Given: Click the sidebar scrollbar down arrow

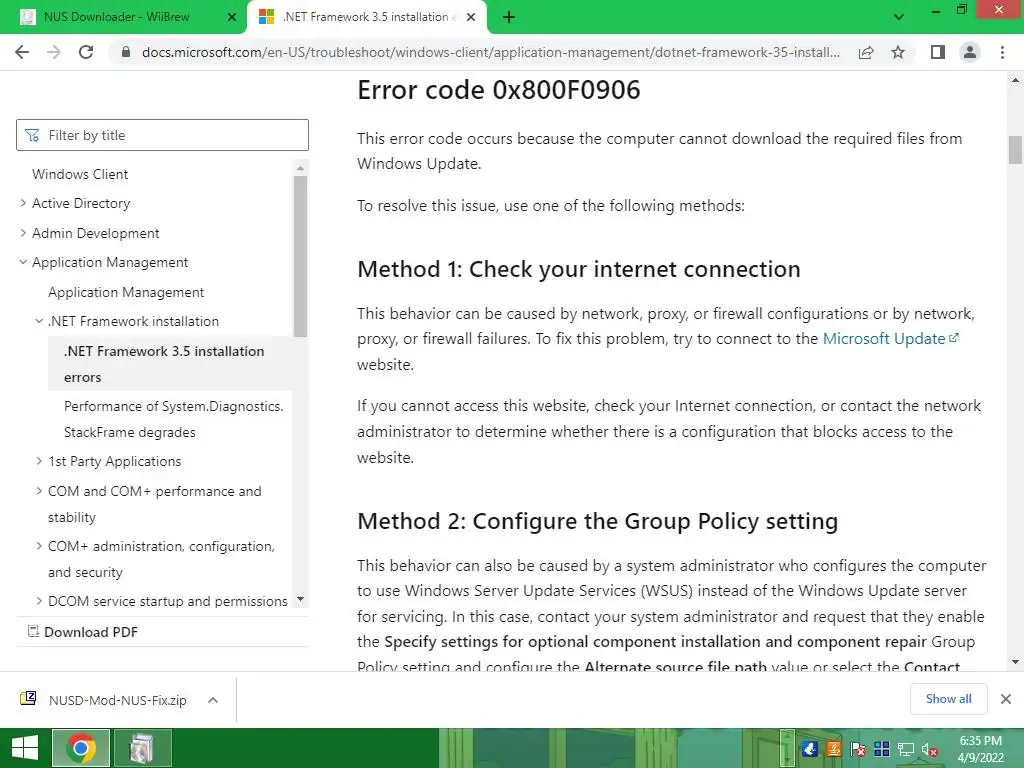Looking at the screenshot, I should [x=300, y=599].
